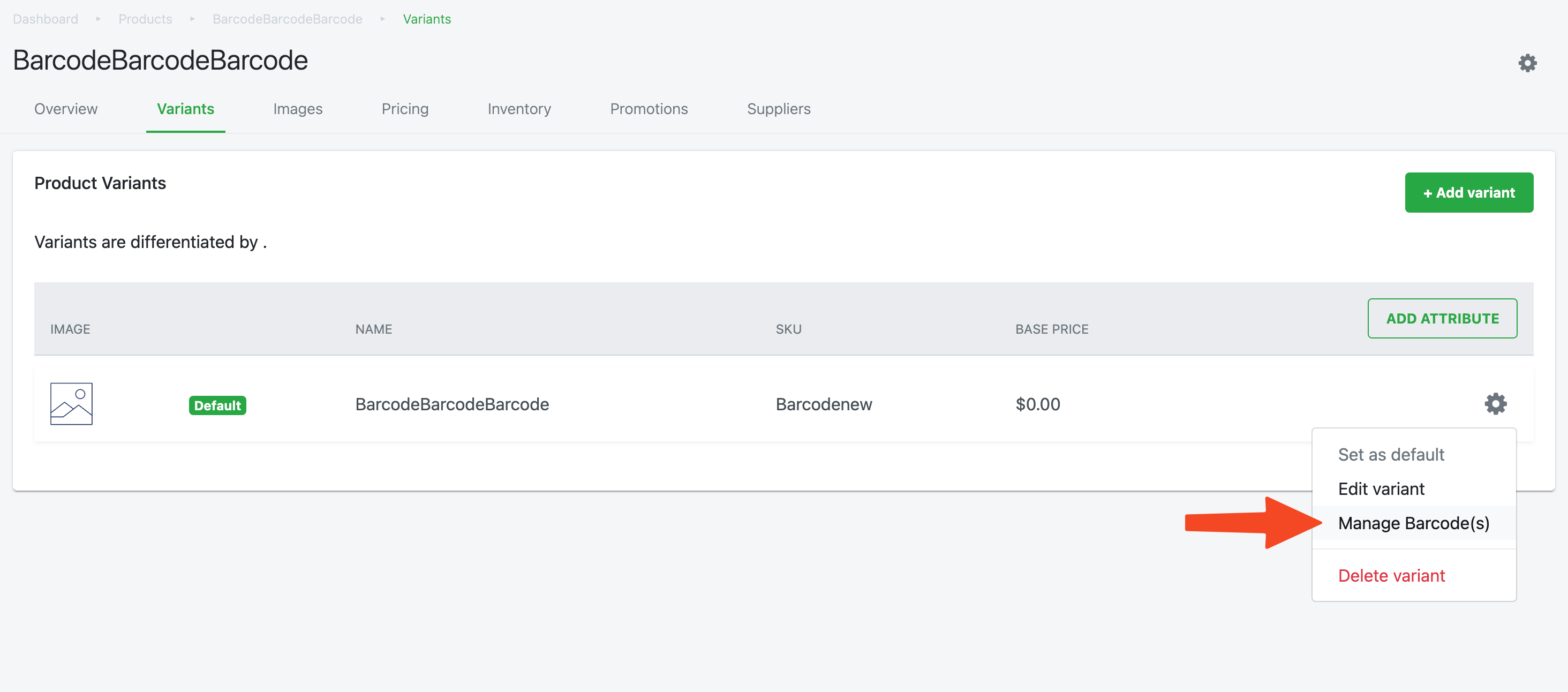This screenshot has height=692, width=1568.
Task: Switch to the Pricing tab
Action: coord(405,109)
